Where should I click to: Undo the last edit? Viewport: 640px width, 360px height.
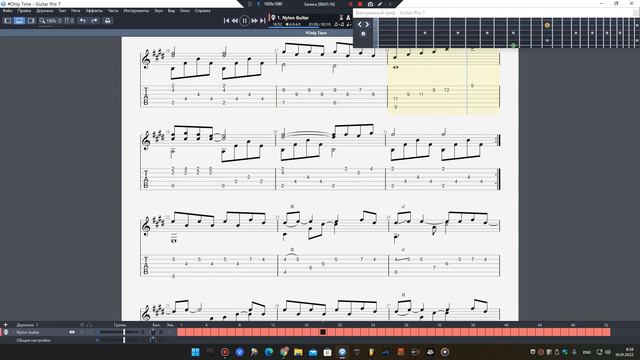click(83, 20)
